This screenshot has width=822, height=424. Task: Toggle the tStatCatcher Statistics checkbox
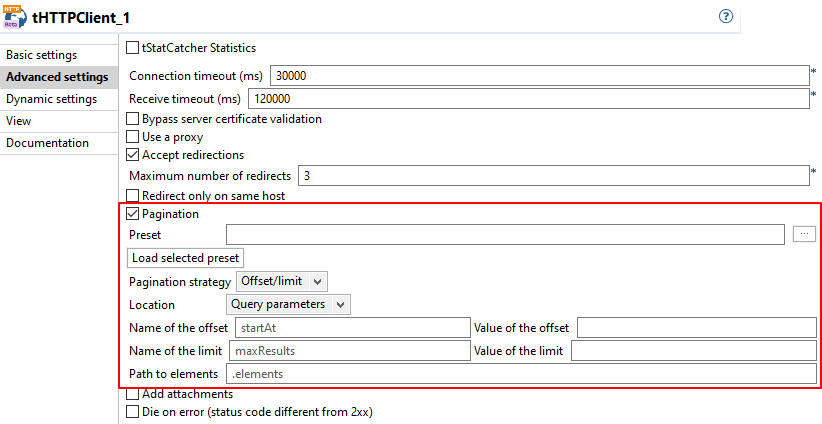[x=133, y=47]
